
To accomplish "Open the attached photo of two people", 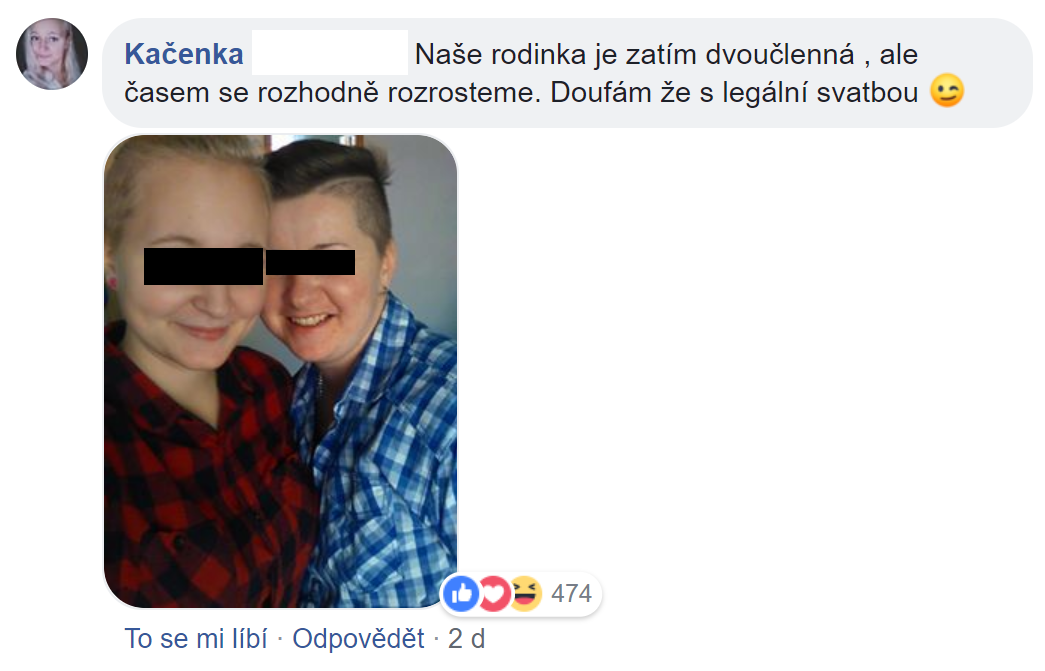I will pyautogui.click(x=281, y=371).
